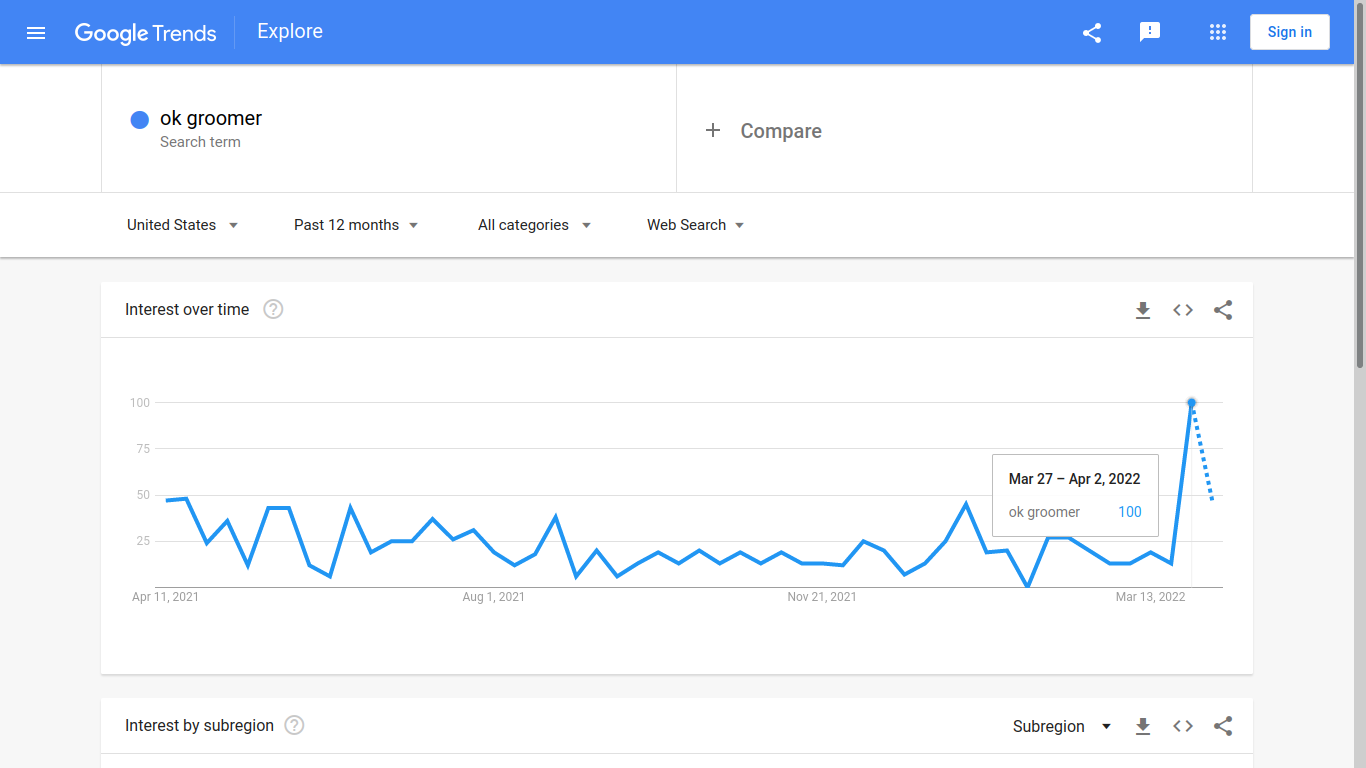The height and width of the screenshot is (768, 1366).
Task: Embed the Interest by subregion widget
Action: coord(1183,726)
